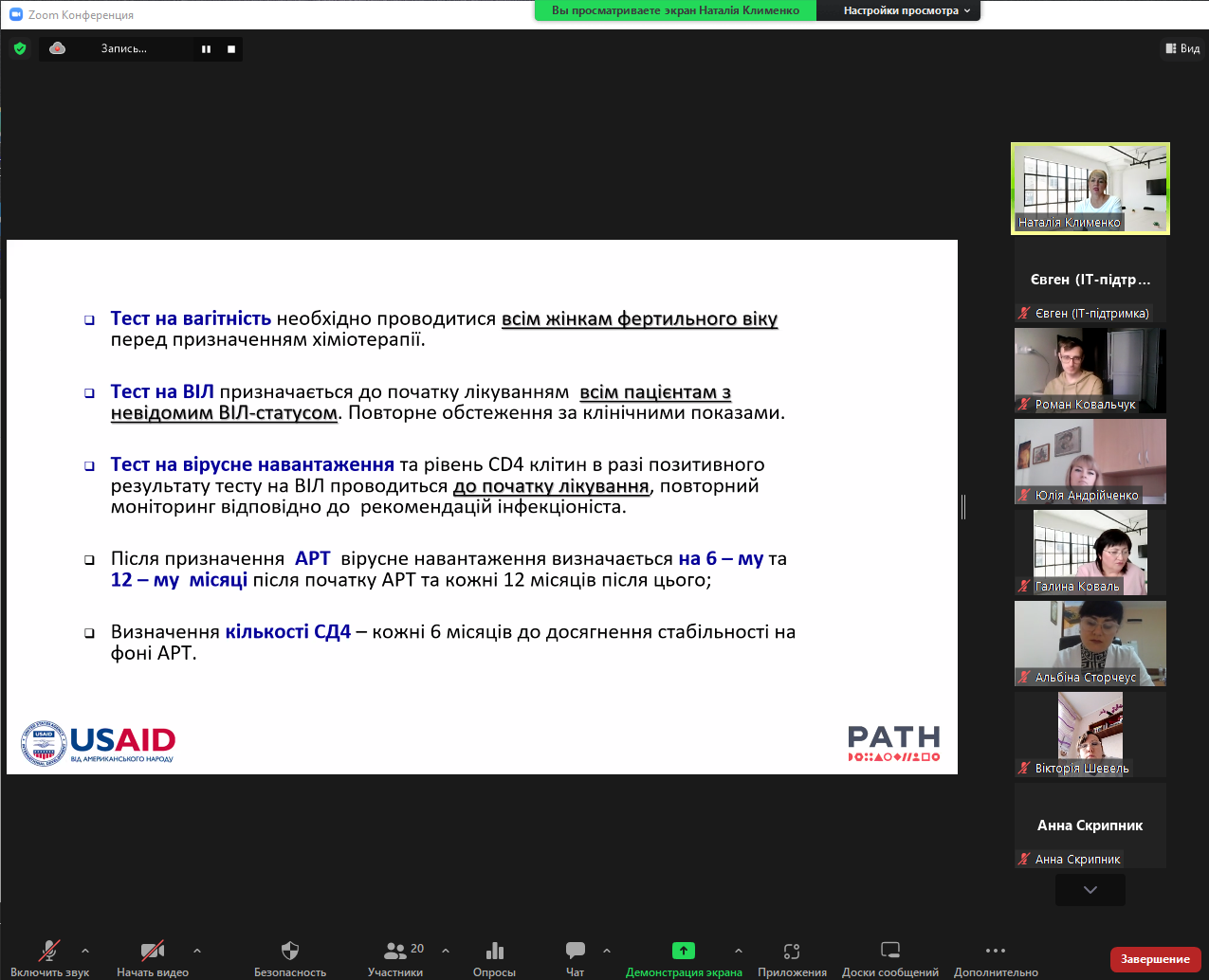
Task: Click the red Завершение end button
Action: tap(1155, 959)
